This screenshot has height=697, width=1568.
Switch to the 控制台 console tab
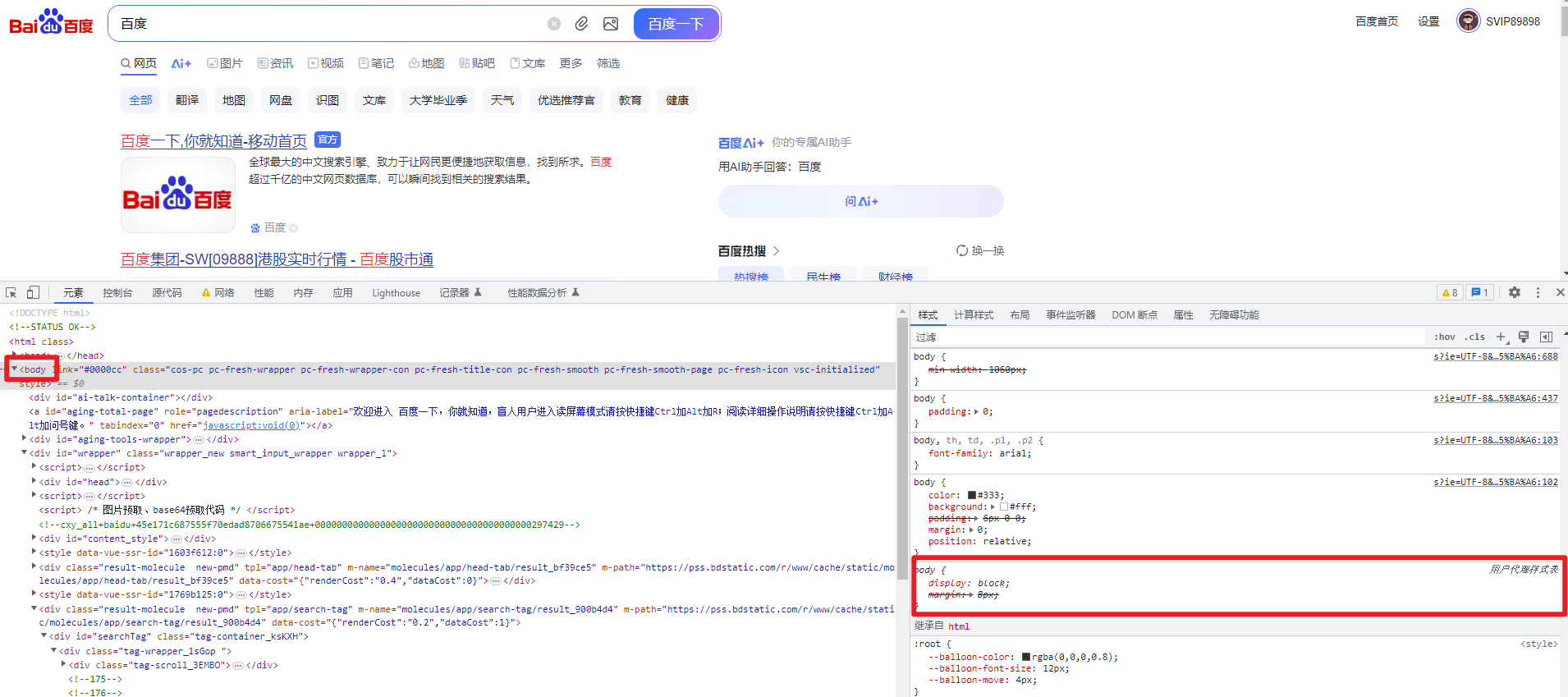(x=117, y=293)
